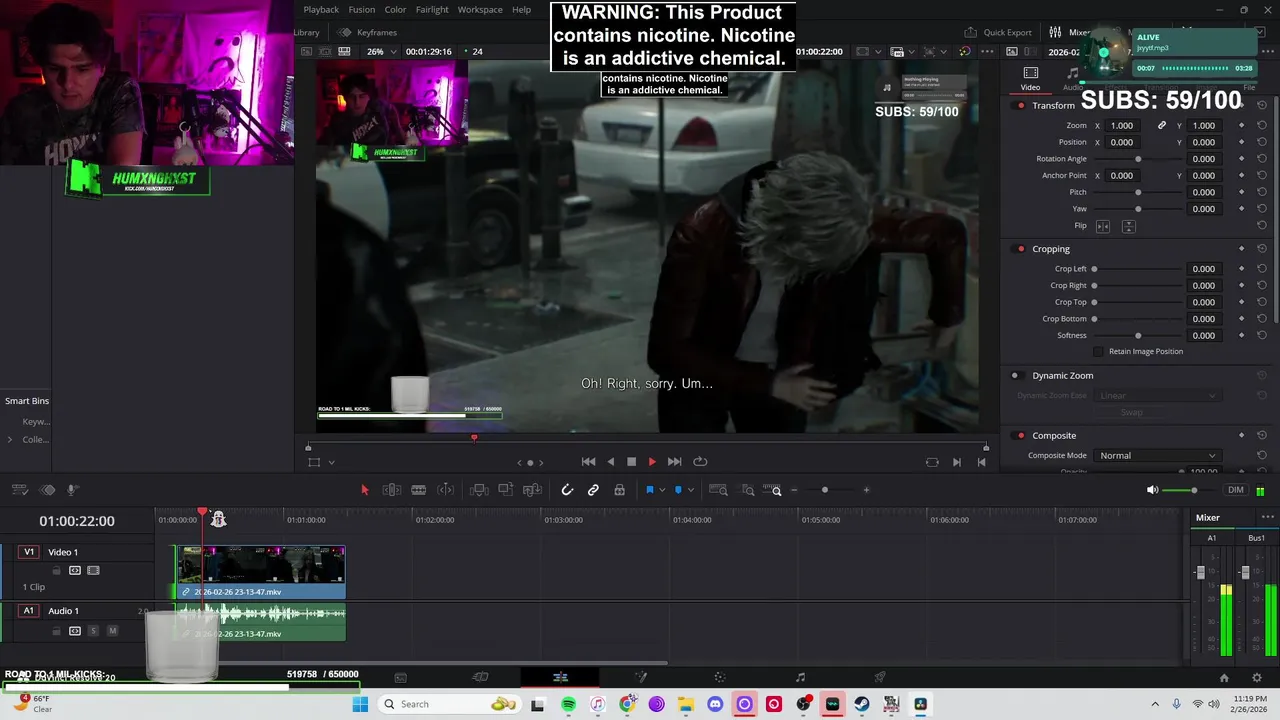
Task: Open the viewer zoom 26% dropdown
Action: point(382,52)
